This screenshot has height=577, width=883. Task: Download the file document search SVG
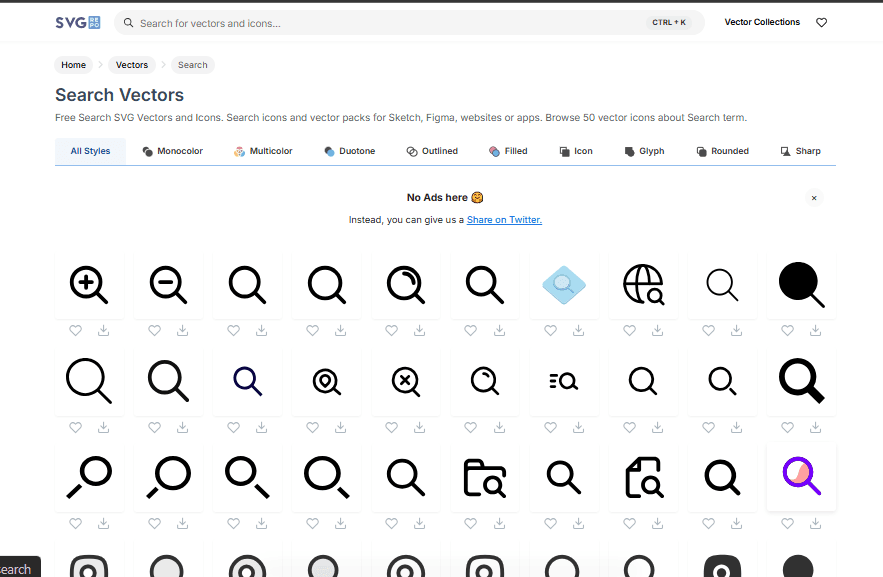[x=657, y=524]
